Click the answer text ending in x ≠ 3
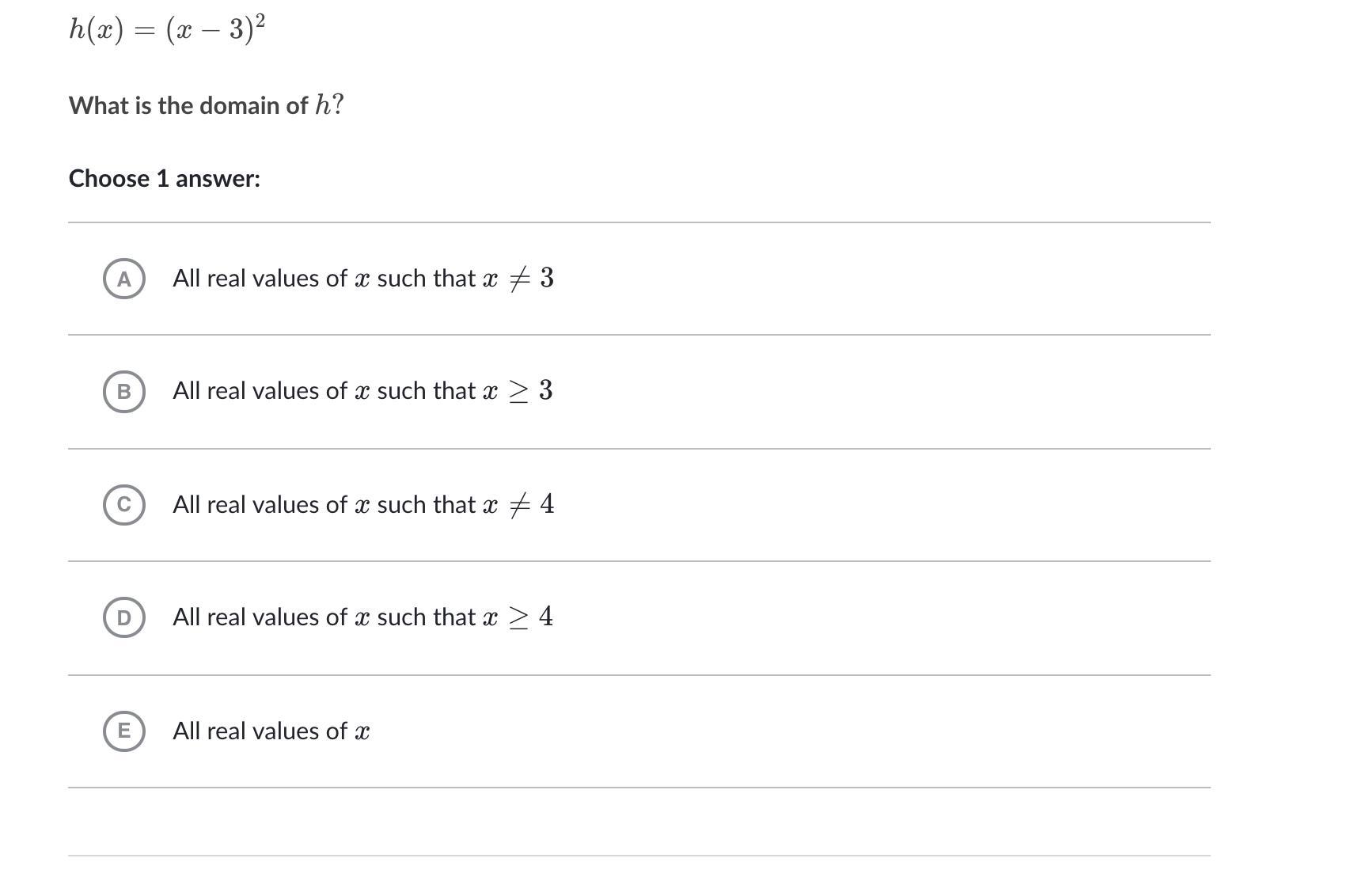The height and width of the screenshot is (896, 1366). pos(362,279)
